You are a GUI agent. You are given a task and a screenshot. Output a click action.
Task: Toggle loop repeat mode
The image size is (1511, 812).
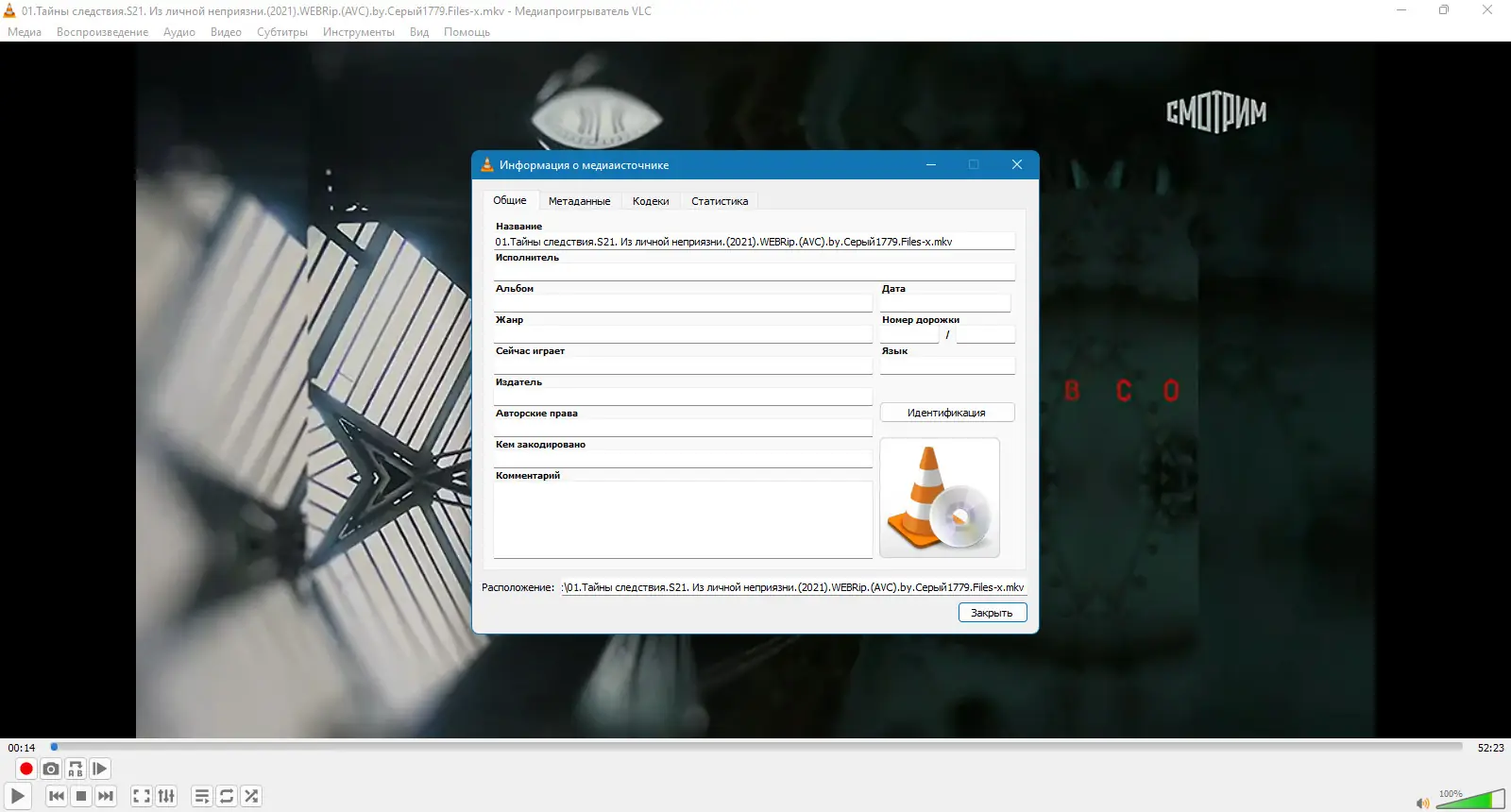227,796
